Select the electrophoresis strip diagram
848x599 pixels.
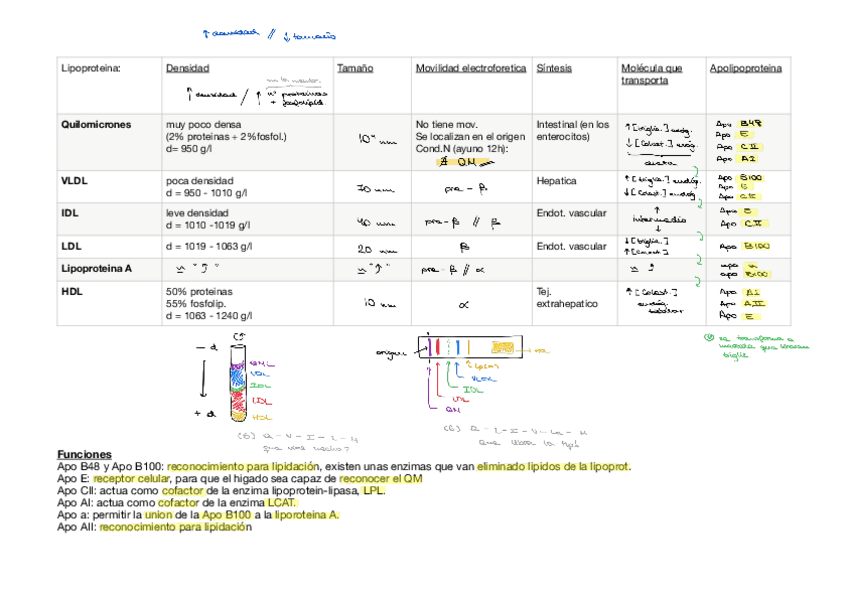(470, 347)
